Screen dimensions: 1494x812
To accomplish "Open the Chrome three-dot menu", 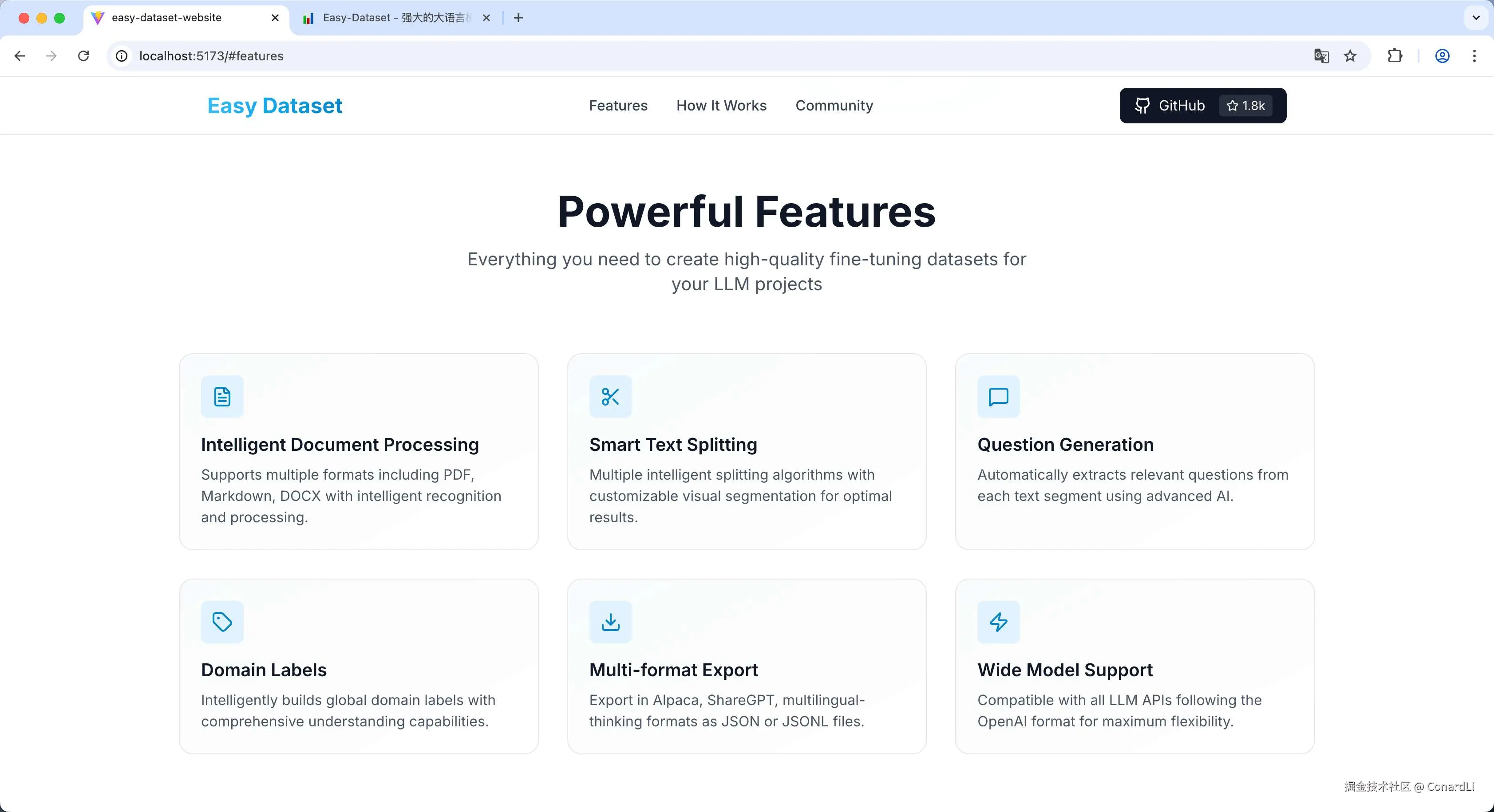I will coord(1474,55).
